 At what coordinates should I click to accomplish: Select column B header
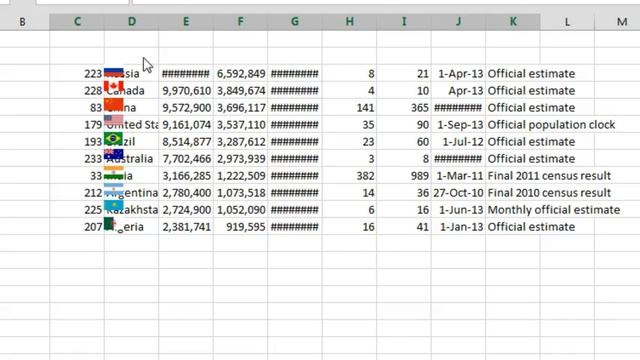pos(22,22)
